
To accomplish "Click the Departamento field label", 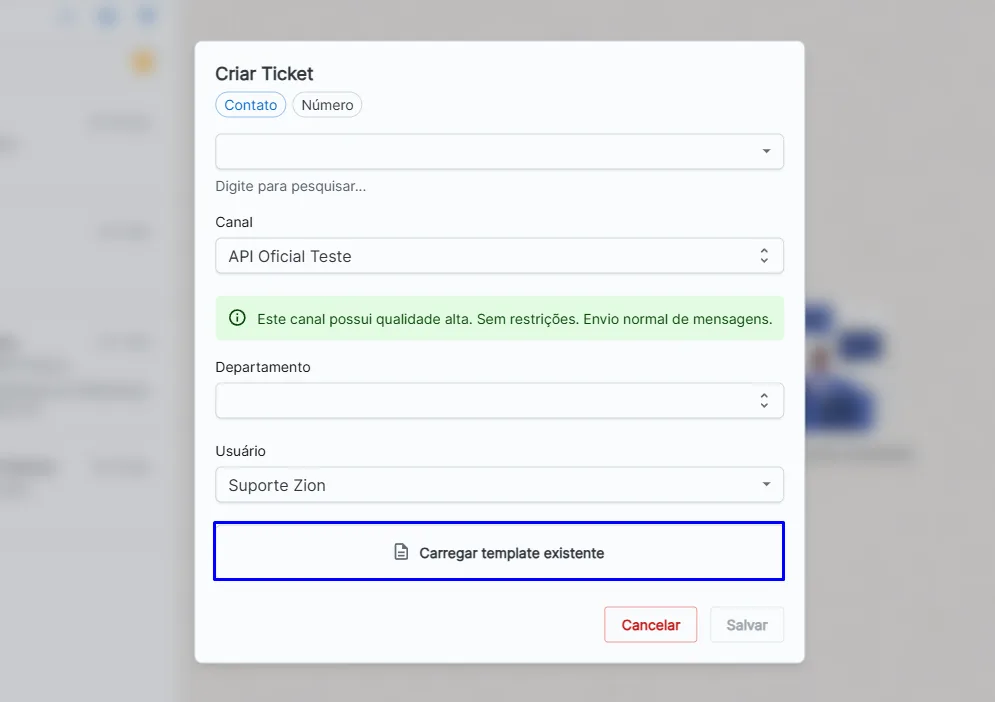I will click(x=263, y=367).
